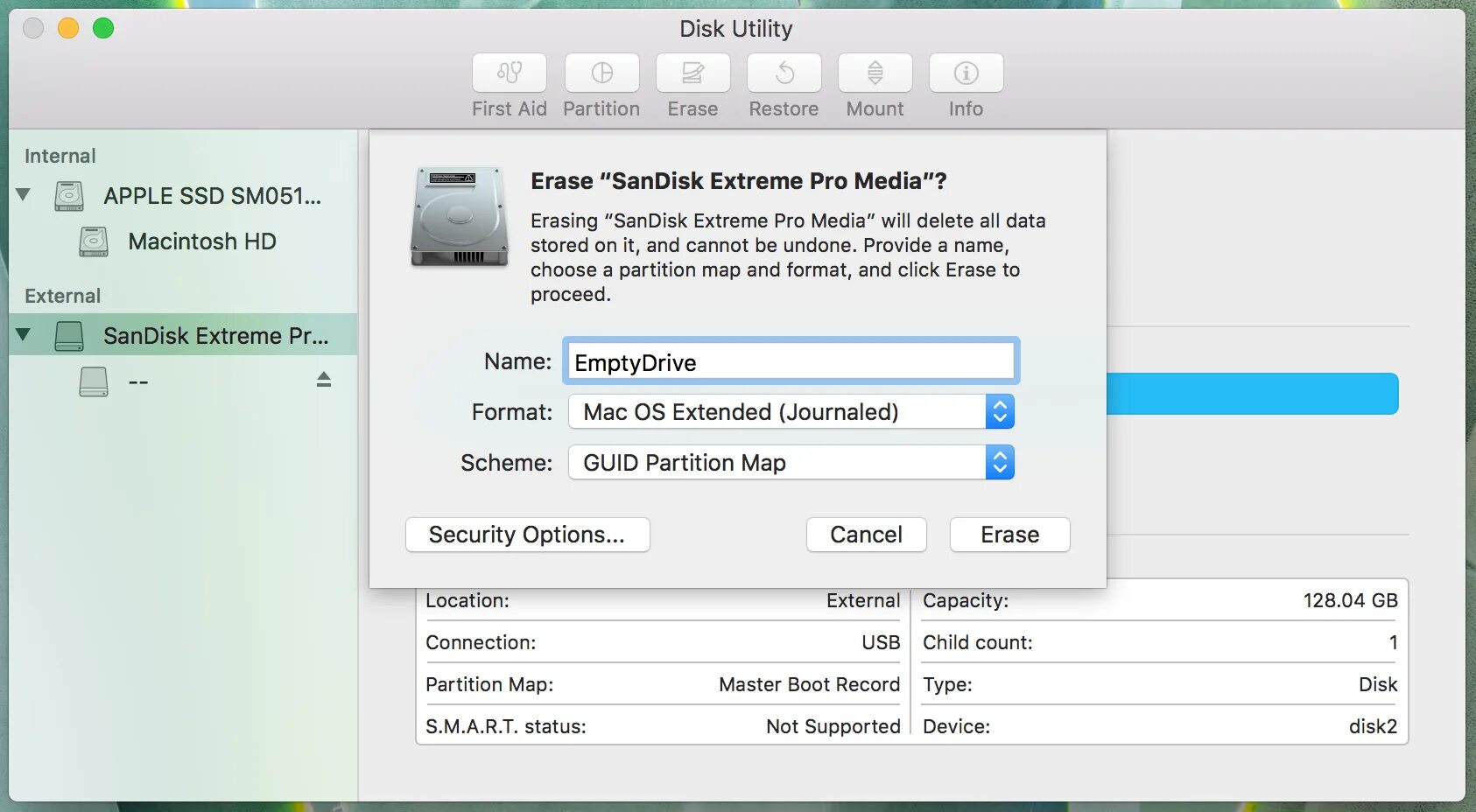1476x812 pixels.
Task: Click the Macintosh HD volume icon
Action: point(94,241)
